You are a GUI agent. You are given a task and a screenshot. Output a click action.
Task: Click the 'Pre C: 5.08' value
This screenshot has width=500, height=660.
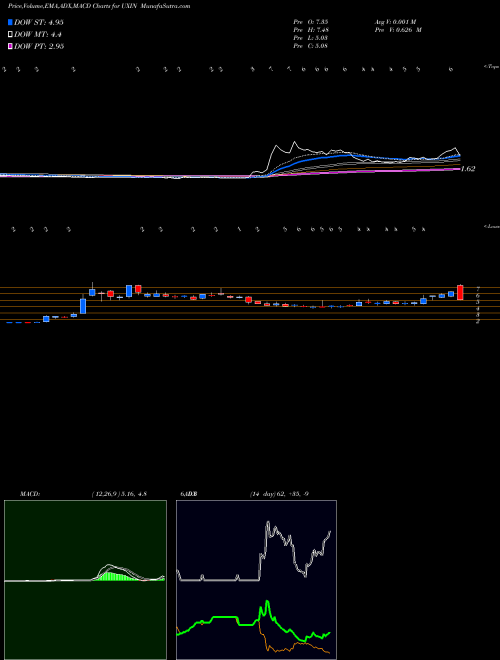click(x=311, y=46)
